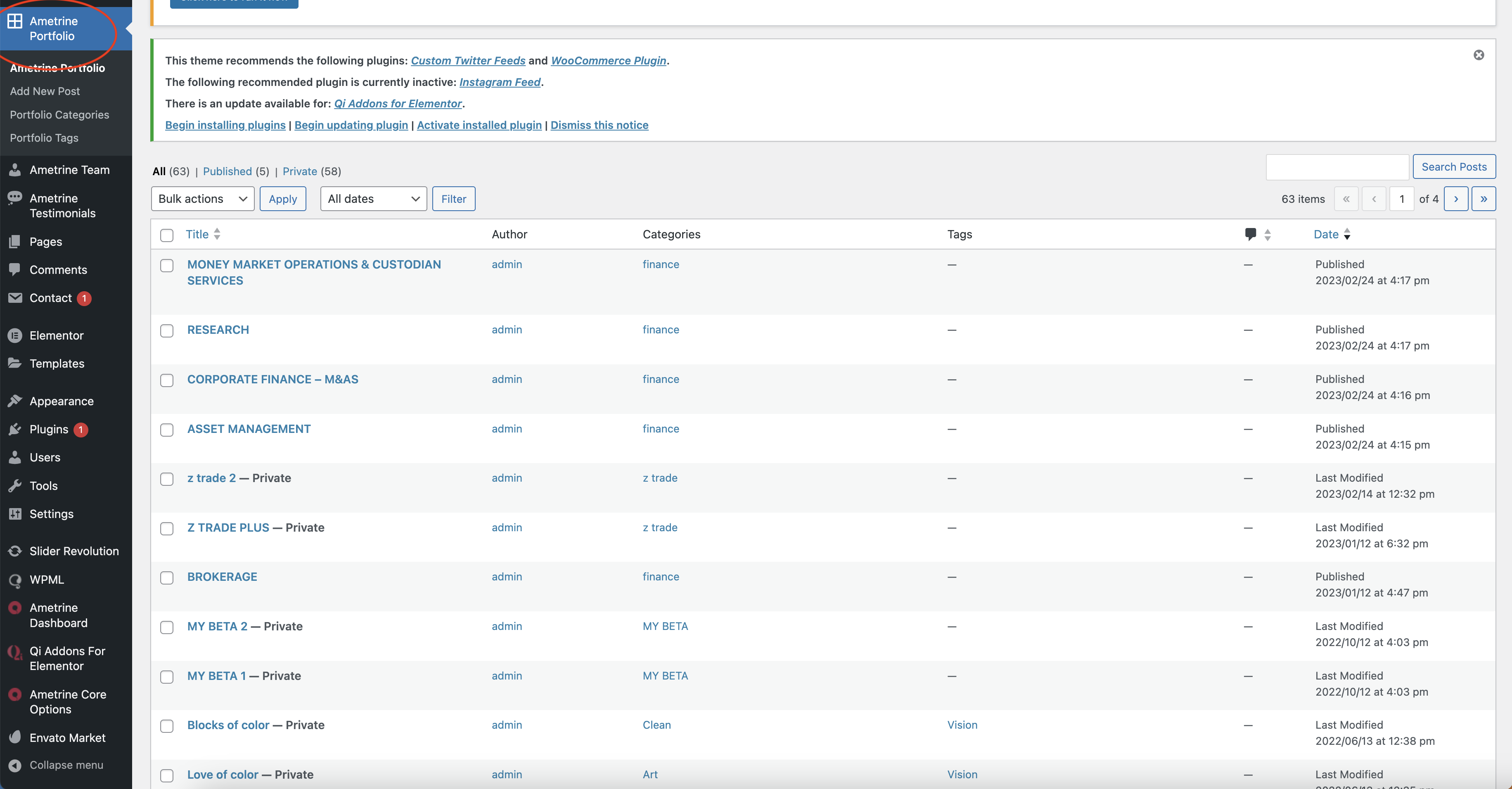Image resolution: width=1512 pixels, height=789 pixels.
Task: Click the Appearance paintbrush icon
Action: 15,402
